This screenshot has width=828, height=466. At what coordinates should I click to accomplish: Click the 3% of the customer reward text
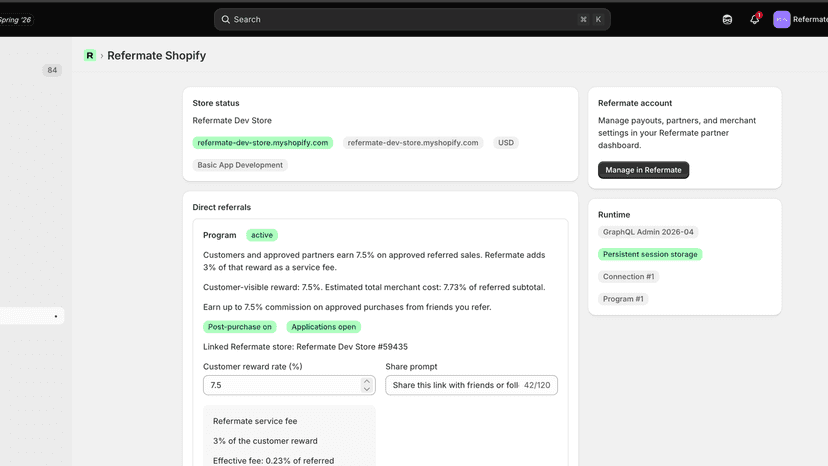(265, 441)
